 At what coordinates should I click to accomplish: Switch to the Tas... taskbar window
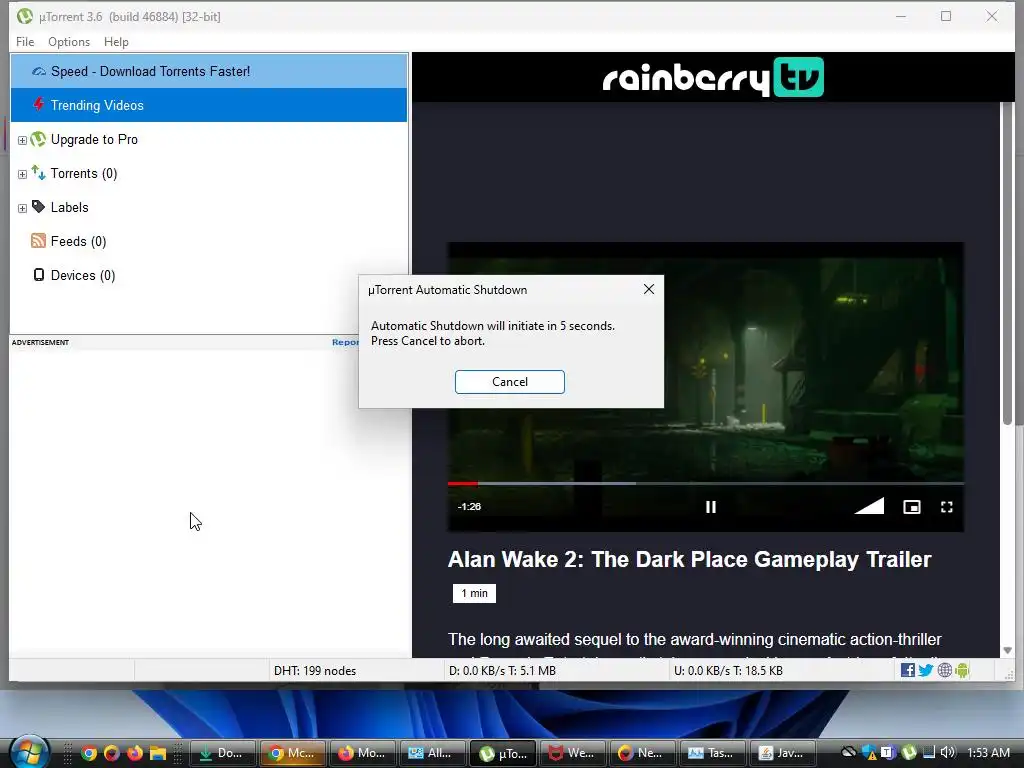(x=712, y=753)
